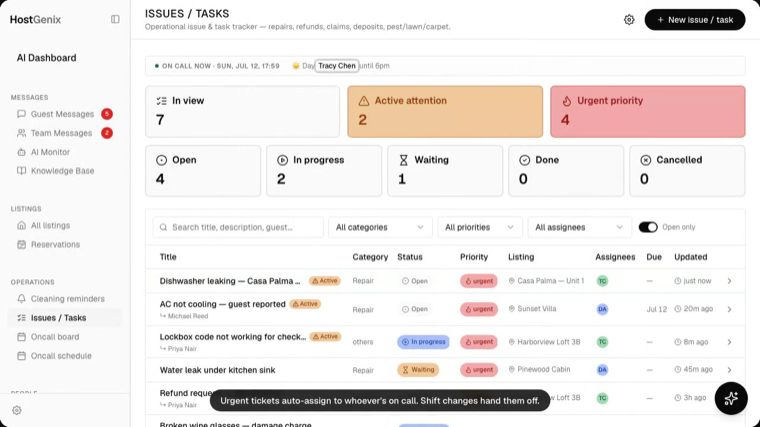Open Lockbox code not working issue
This screenshot has height=427, width=760.
click(233, 337)
